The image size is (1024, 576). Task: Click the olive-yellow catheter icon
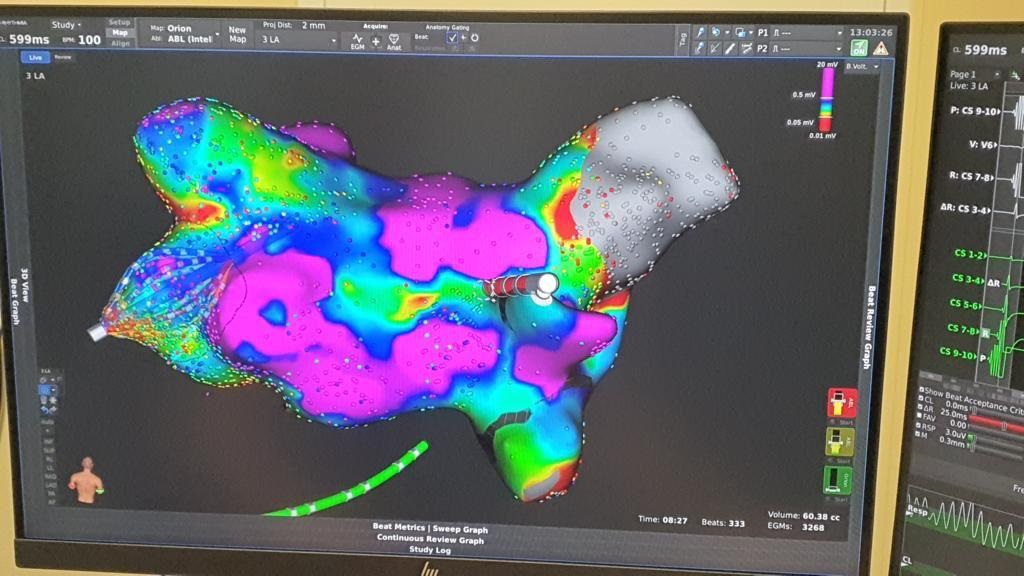(x=839, y=441)
